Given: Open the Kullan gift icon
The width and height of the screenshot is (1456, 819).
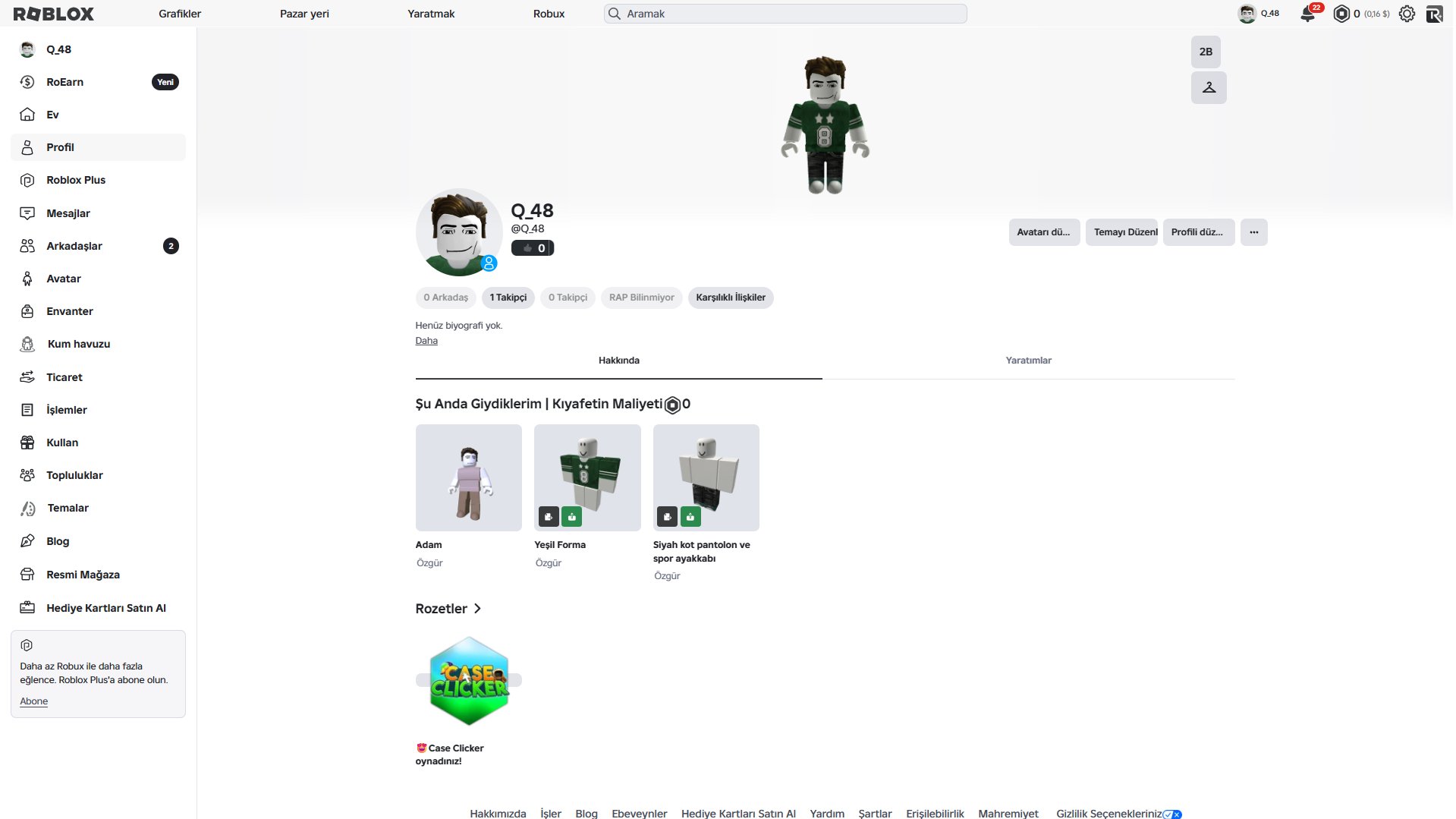Looking at the screenshot, I should 27,443.
